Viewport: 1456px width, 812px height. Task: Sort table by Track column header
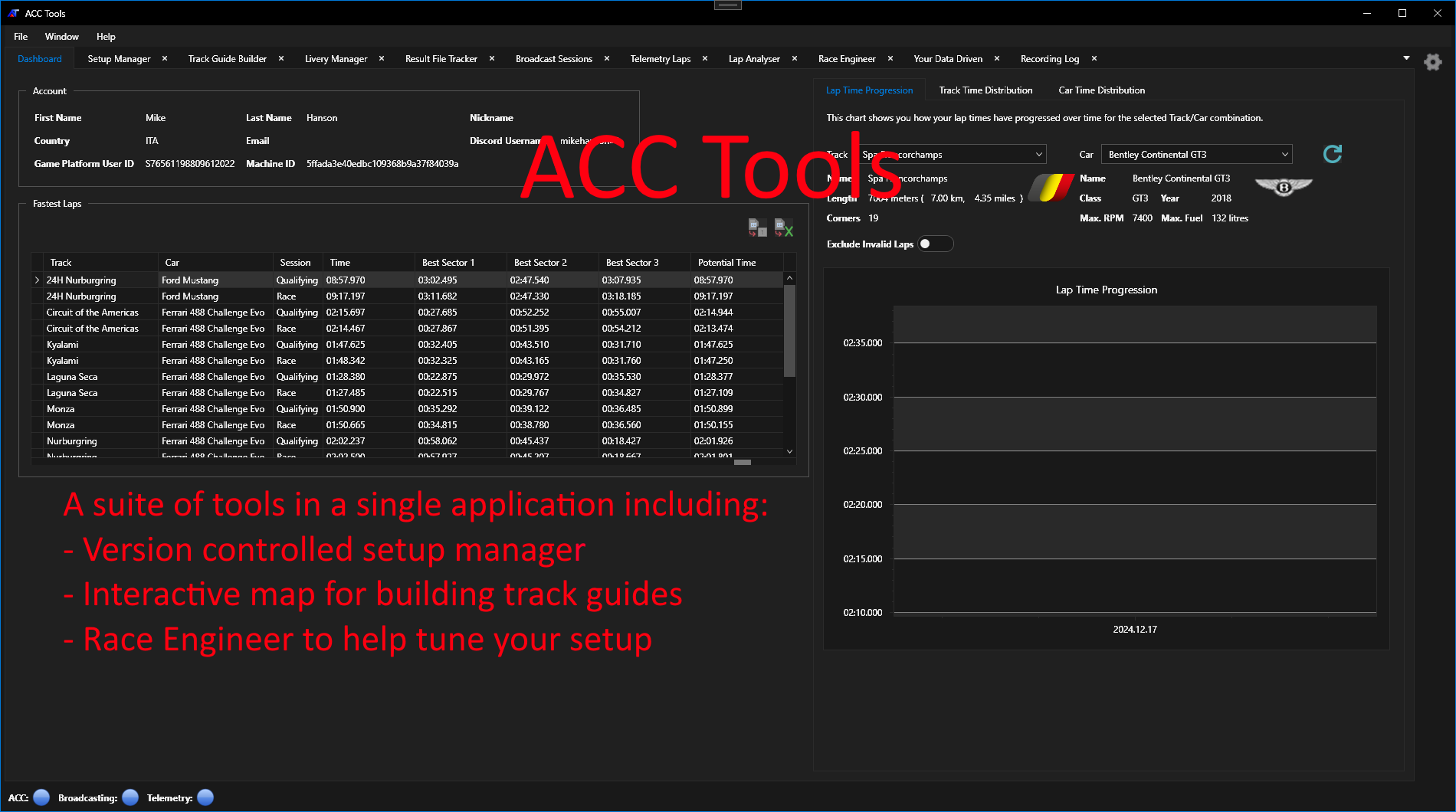tap(100, 262)
